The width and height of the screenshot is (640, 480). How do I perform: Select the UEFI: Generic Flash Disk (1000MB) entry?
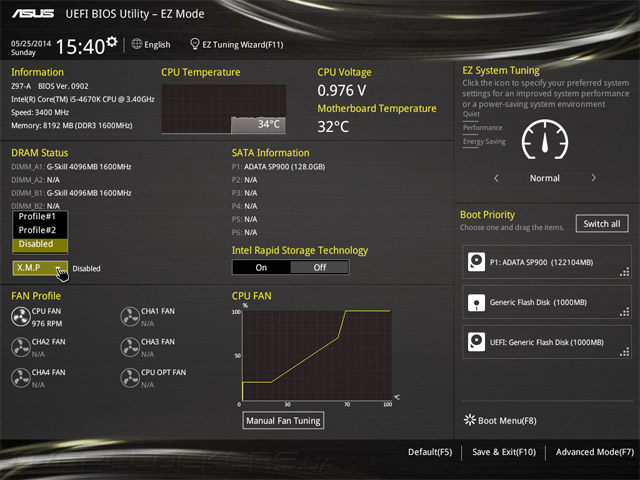coord(547,342)
